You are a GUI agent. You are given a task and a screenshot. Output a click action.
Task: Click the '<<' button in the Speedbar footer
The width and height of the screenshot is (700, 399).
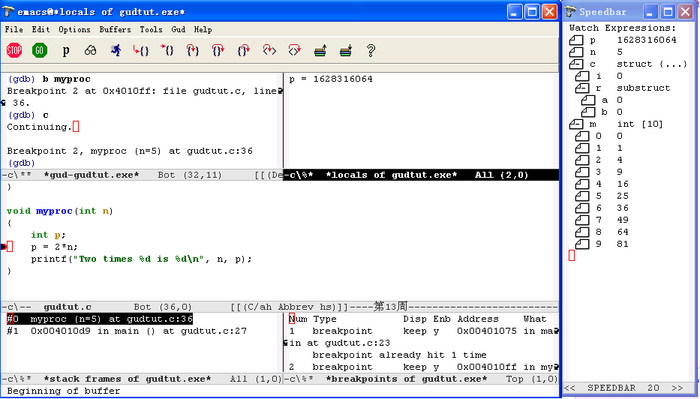(x=570, y=388)
